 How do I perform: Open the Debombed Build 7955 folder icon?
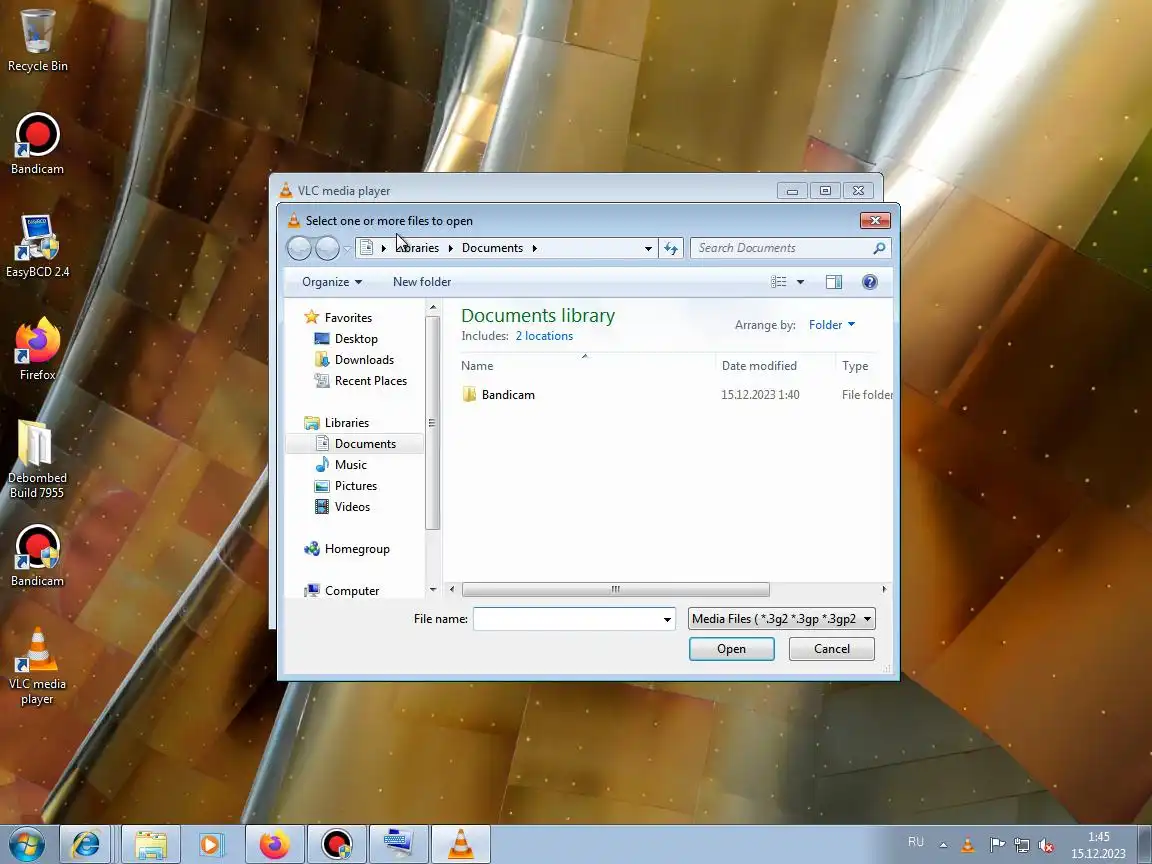tap(37, 459)
